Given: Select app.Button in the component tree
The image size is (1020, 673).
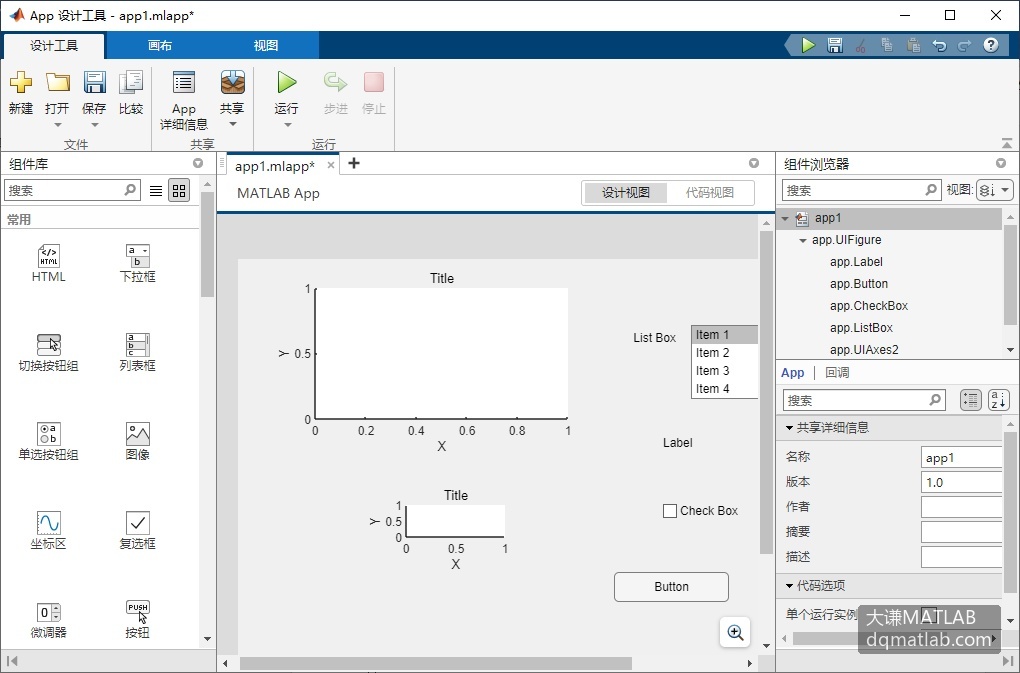Looking at the screenshot, I should [859, 284].
